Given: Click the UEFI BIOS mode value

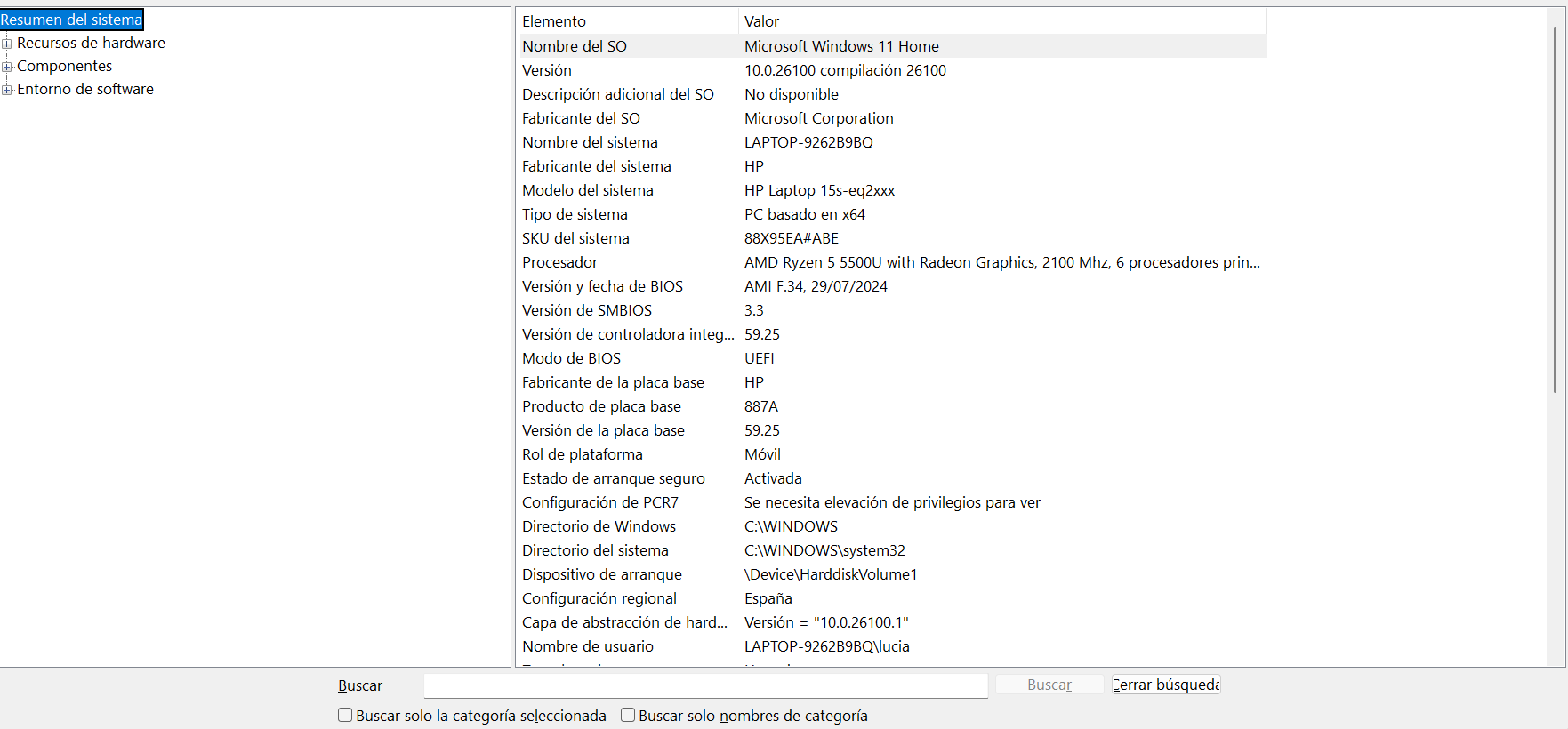Looking at the screenshot, I should pyautogui.click(x=760, y=358).
